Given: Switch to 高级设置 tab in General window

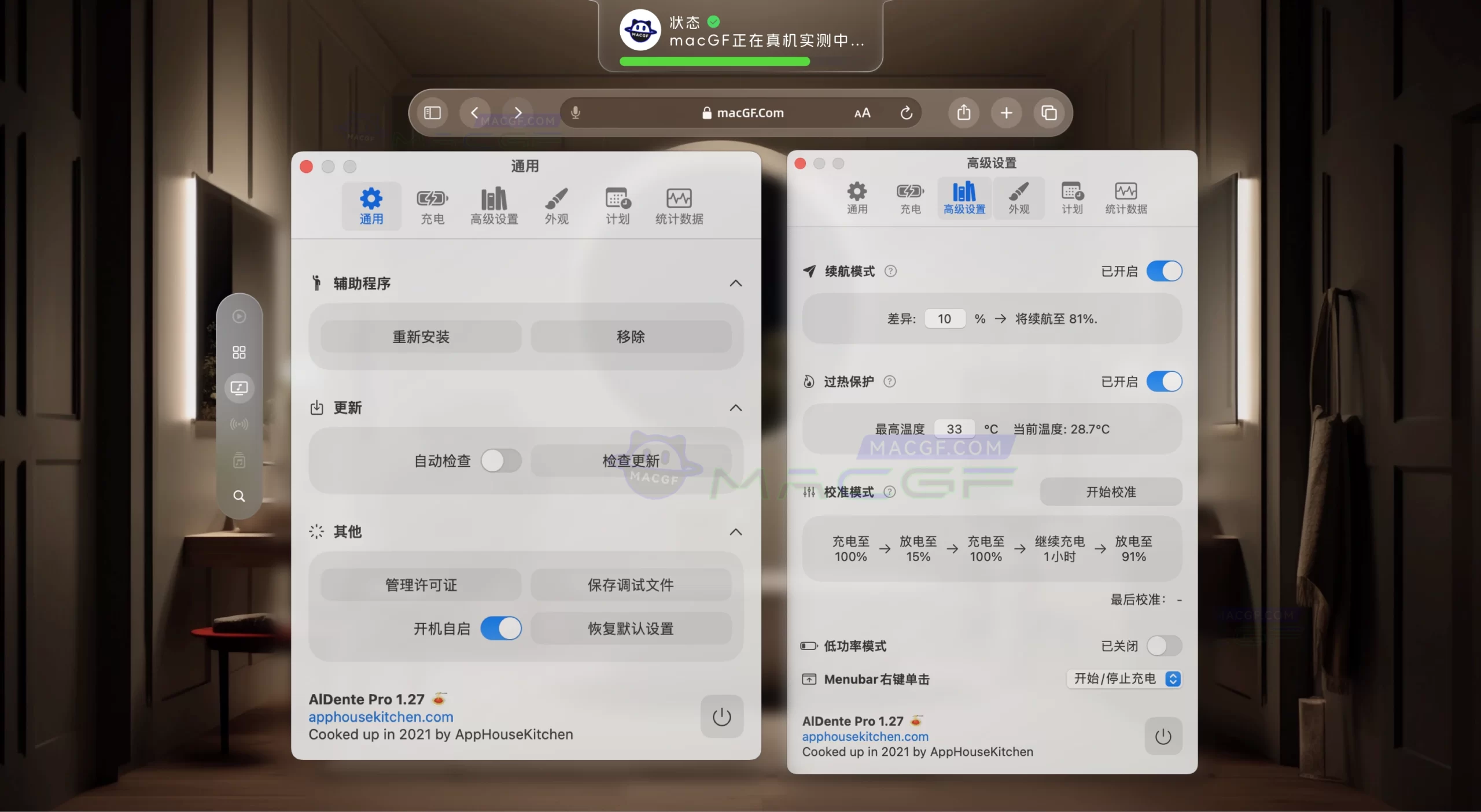Looking at the screenshot, I should pos(494,206).
